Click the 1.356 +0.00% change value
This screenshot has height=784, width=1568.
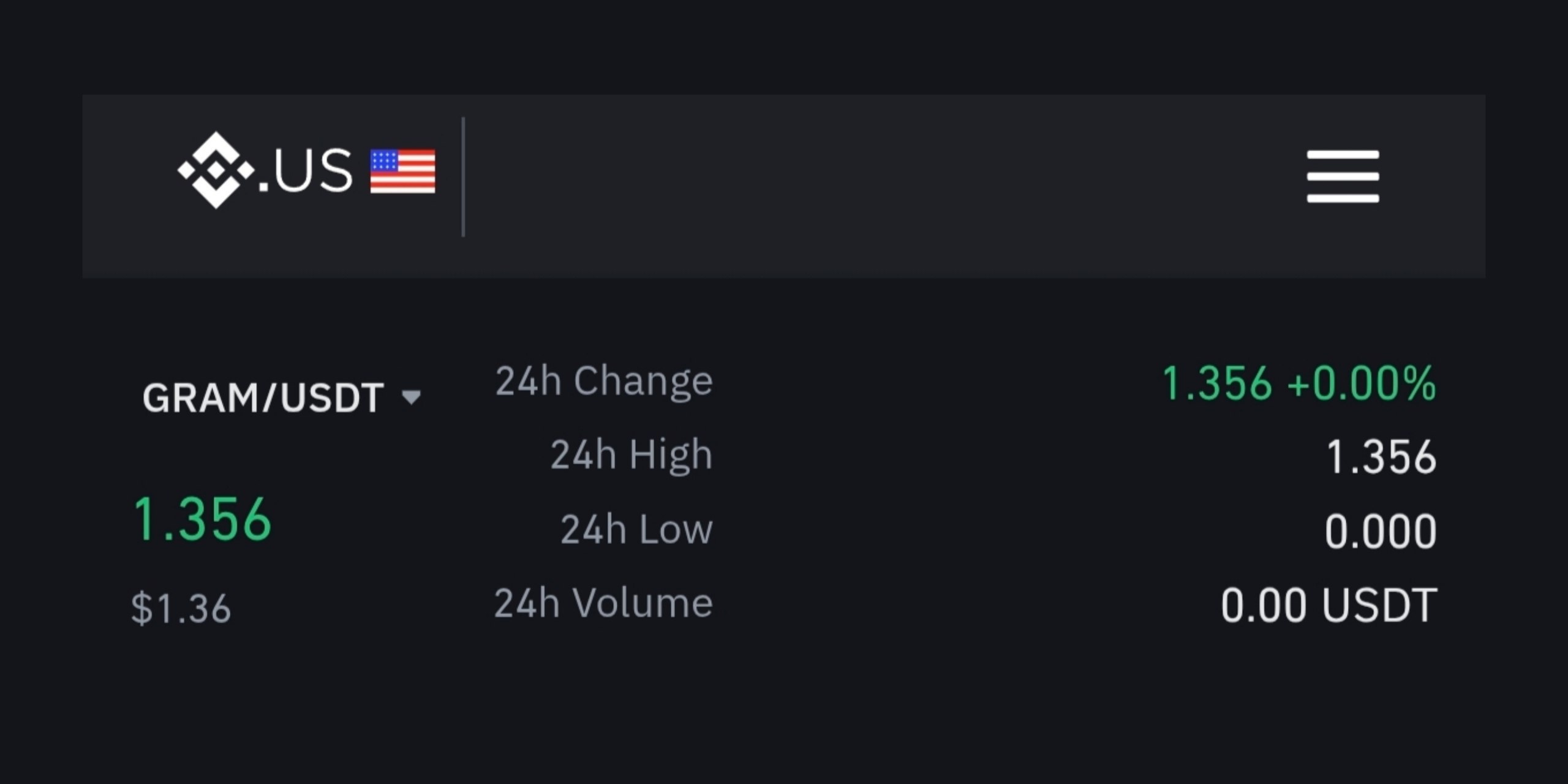[1299, 383]
